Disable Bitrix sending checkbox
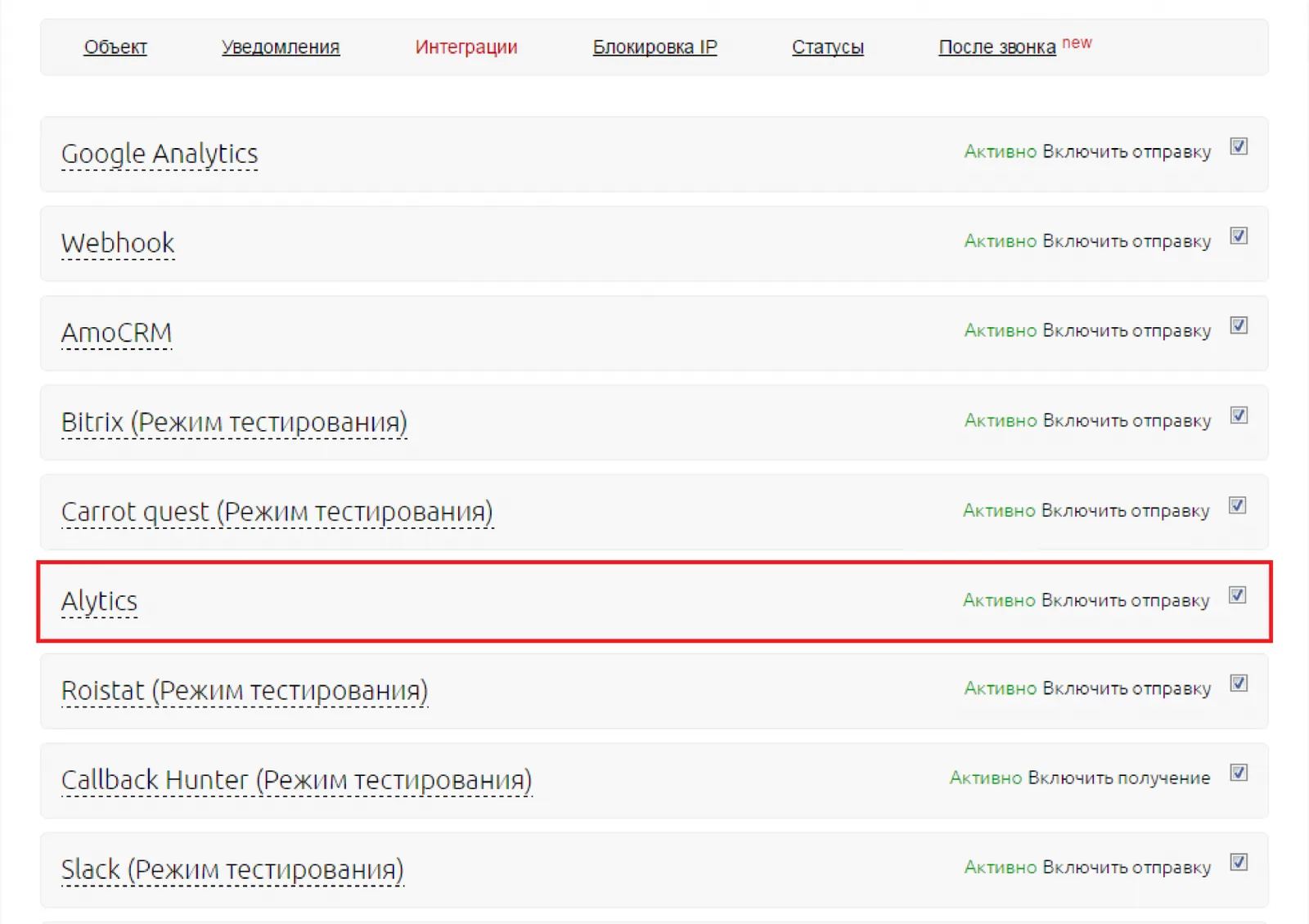1309x924 pixels. (x=1239, y=415)
